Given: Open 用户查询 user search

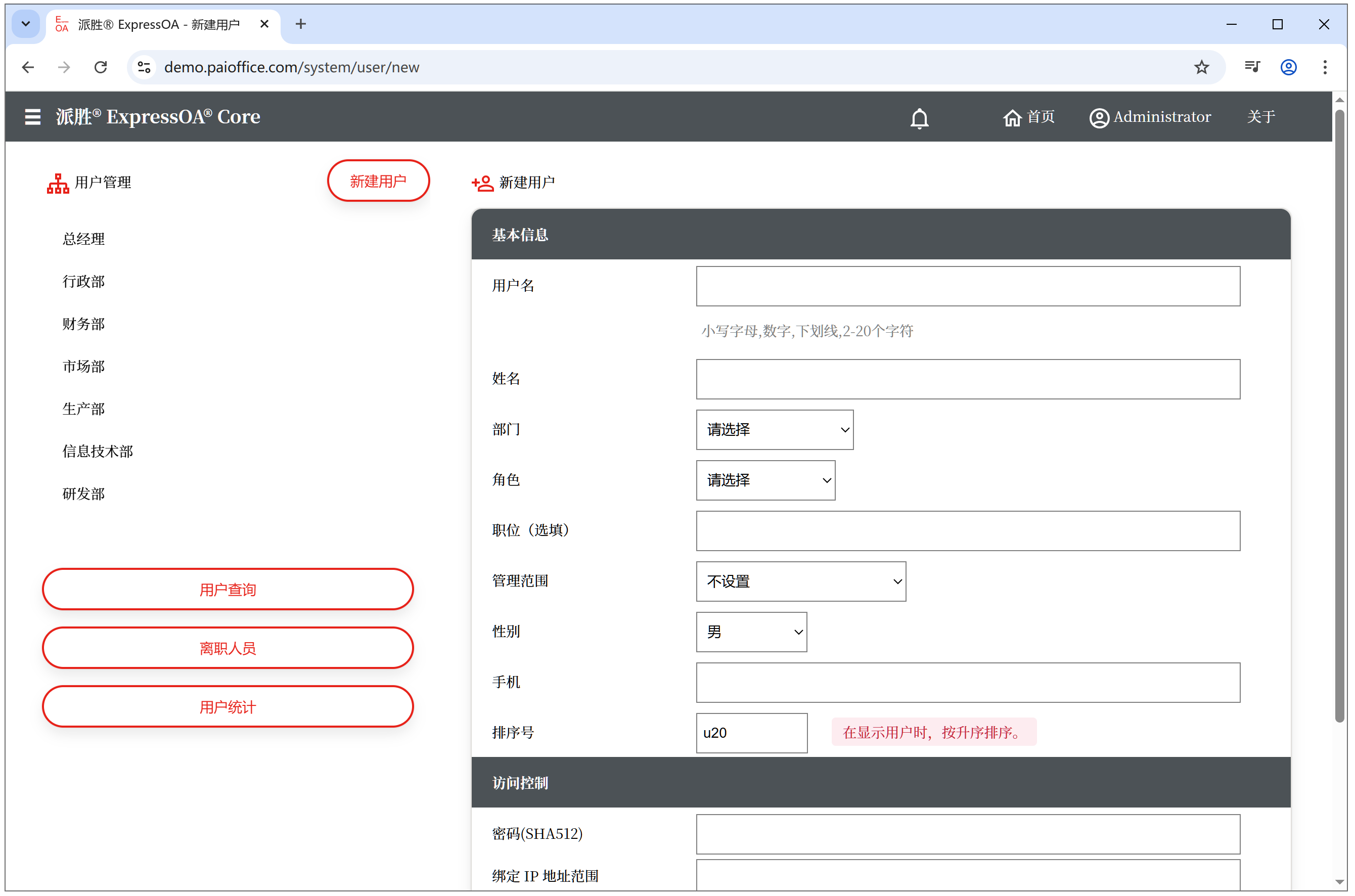Looking at the screenshot, I should pos(228,589).
